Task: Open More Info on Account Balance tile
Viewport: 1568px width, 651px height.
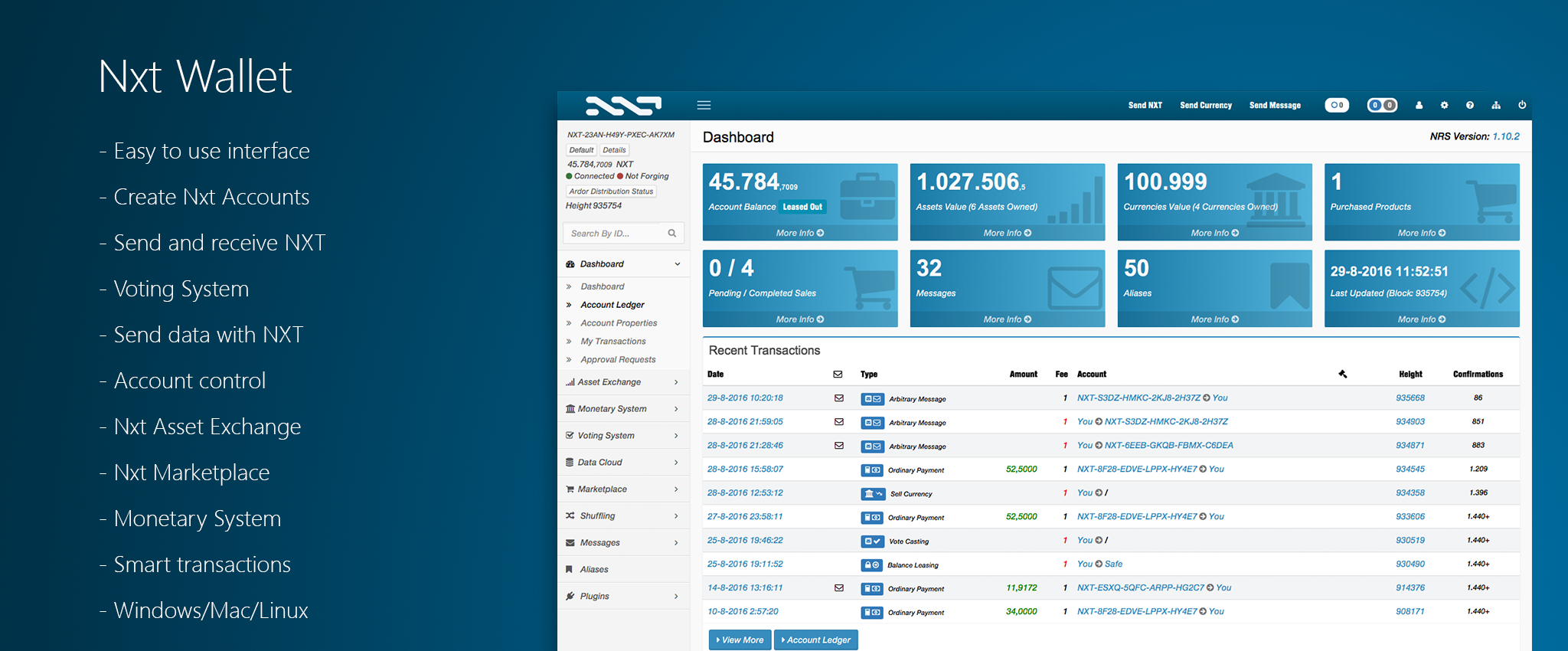Action: pos(800,233)
